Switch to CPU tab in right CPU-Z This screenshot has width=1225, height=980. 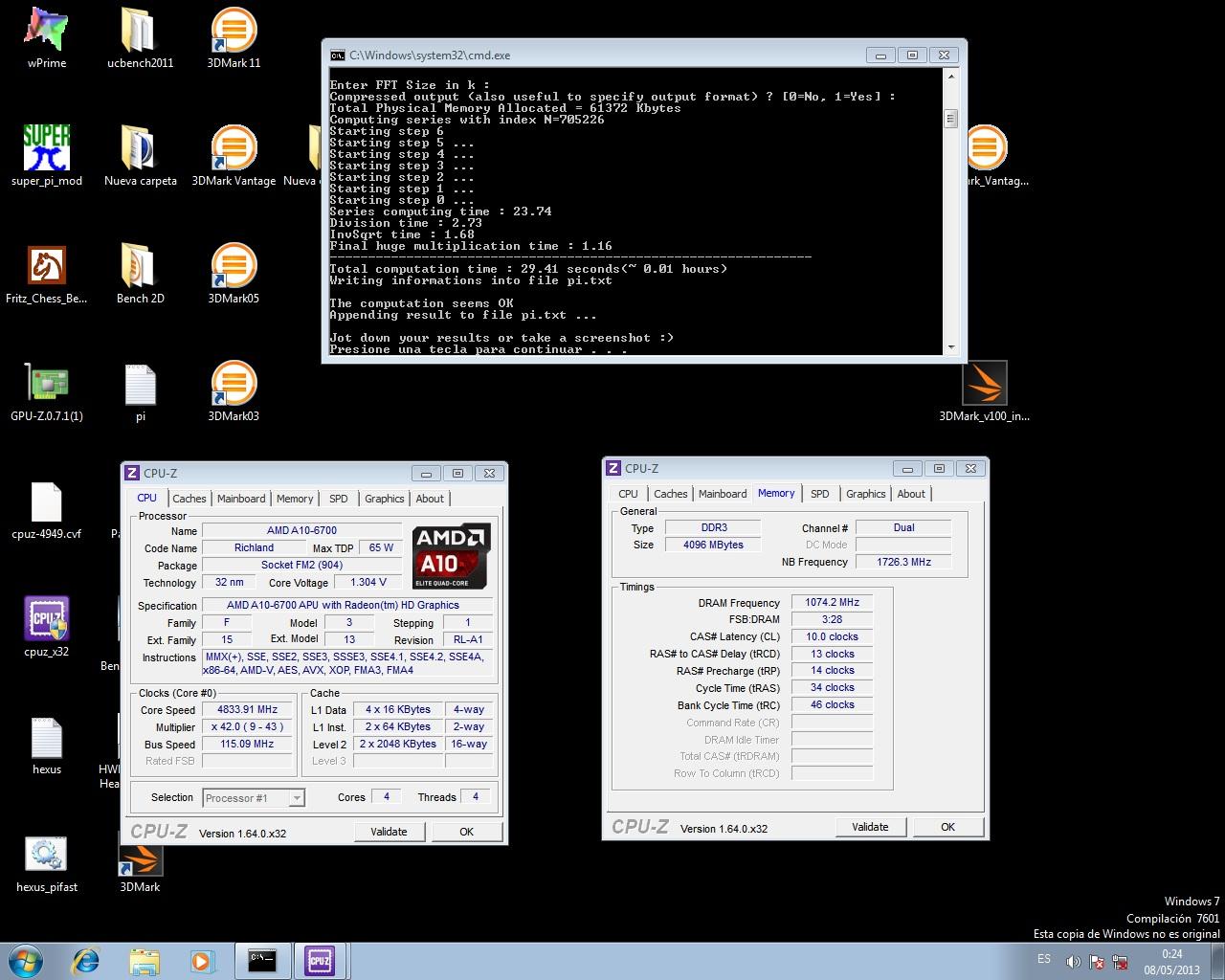point(628,494)
